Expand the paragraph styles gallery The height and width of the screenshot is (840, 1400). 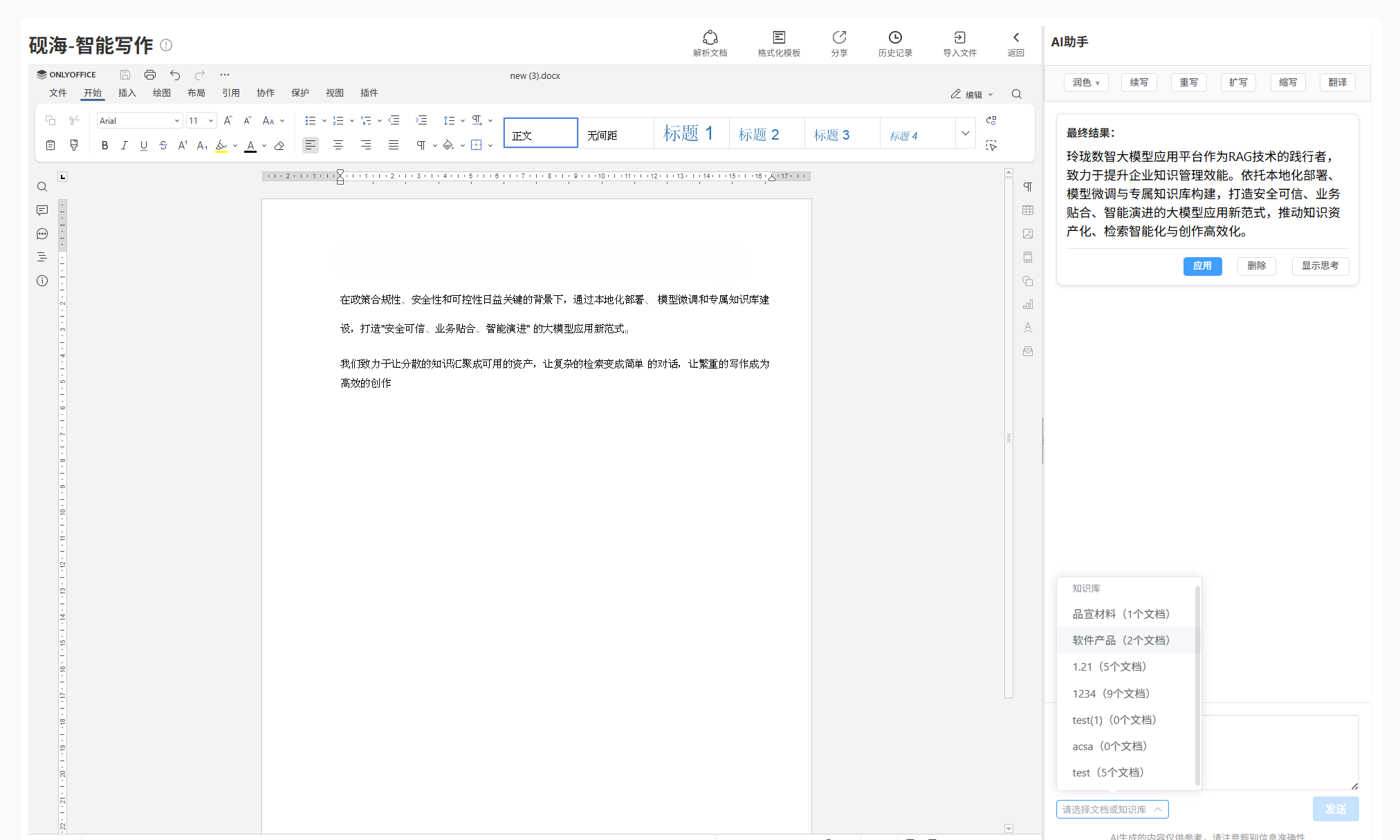[966, 133]
